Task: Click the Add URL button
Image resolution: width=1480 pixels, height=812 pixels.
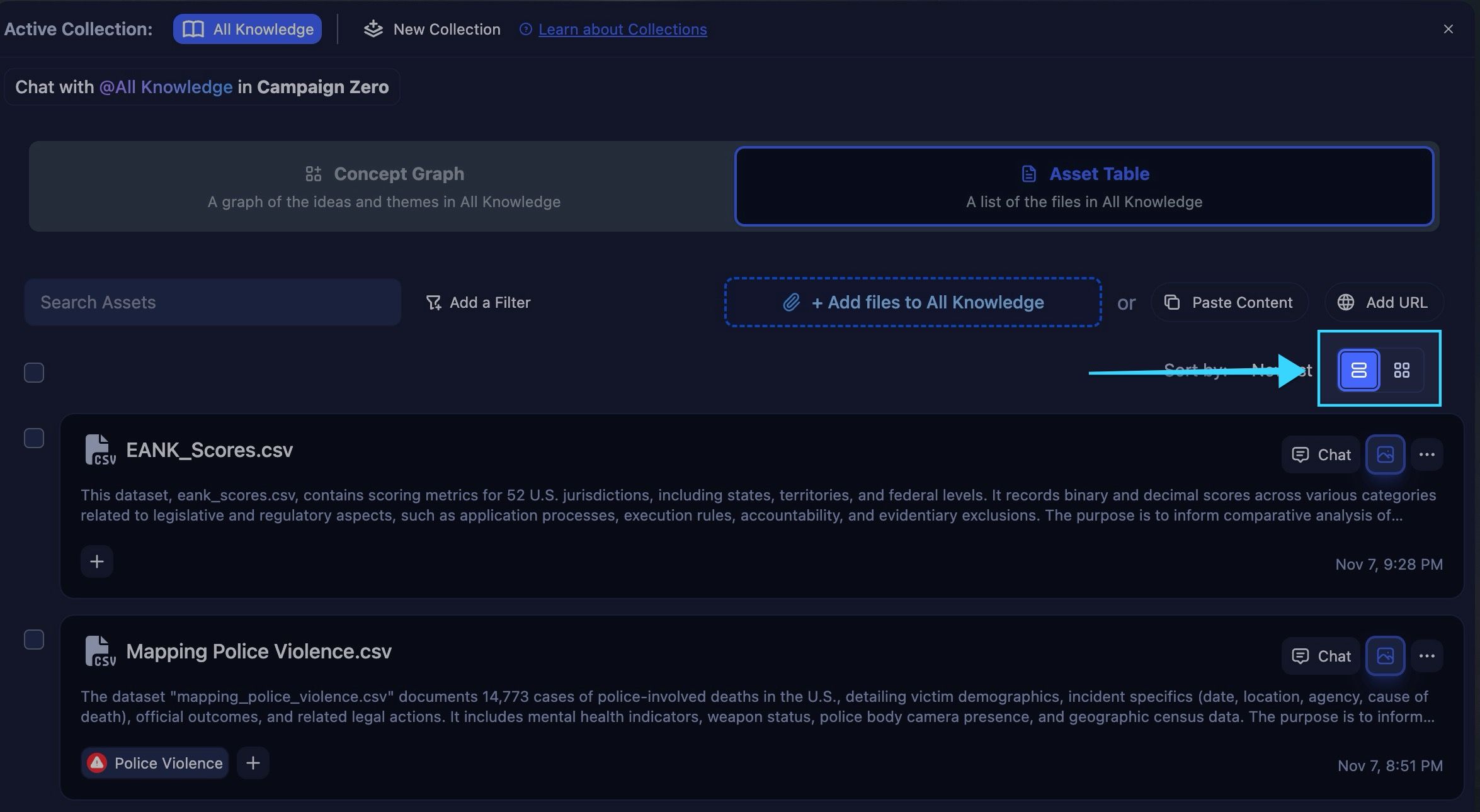Action: [1384, 302]
